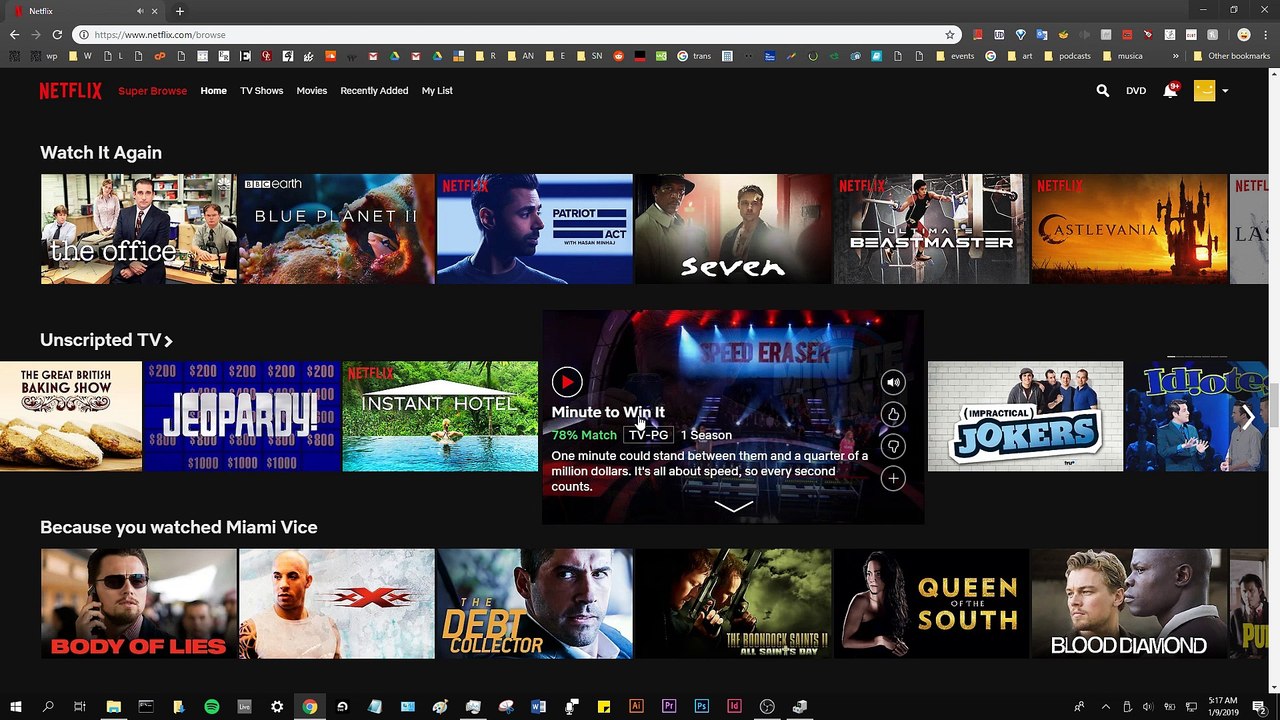This screenshot has width=1280, height=720.
Task: Open The Debt Collector thumbnail
Action: 534,604
